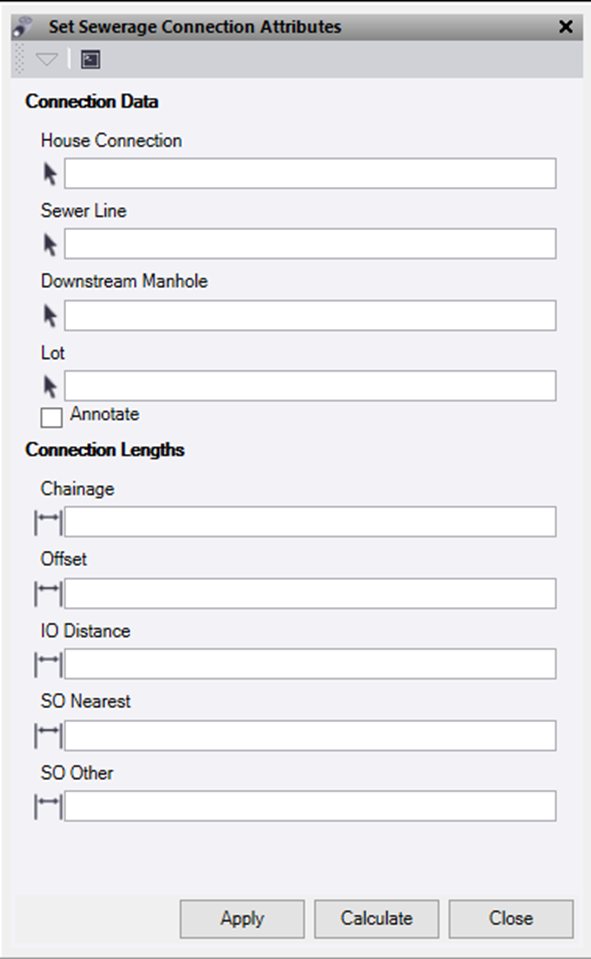The width and height of the screenshot is (591, 959).
Task: Measure IO Distance with the ruler icon
Action: pos(48,664)
